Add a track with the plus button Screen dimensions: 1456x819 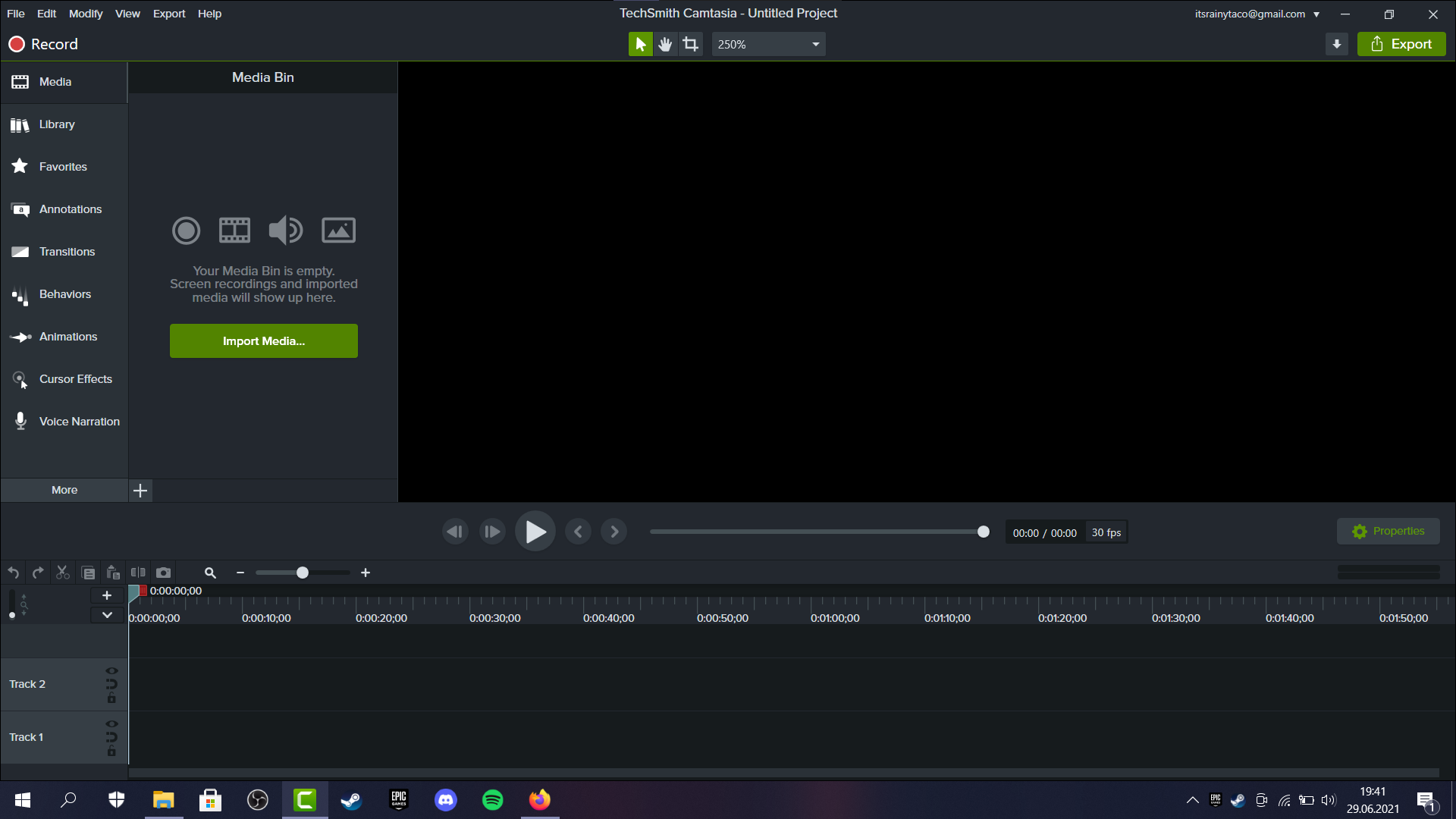pyautogui.click(x=107, y=595)
